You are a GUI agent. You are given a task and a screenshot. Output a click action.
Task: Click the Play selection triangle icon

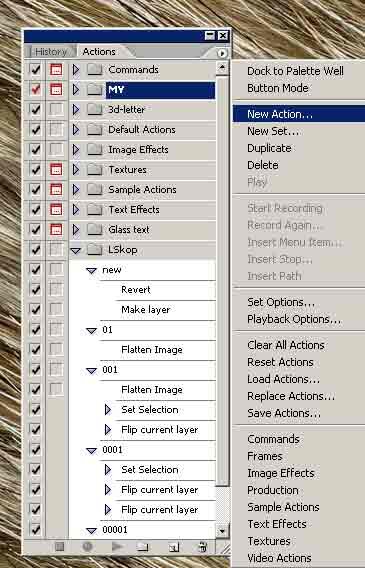click(117, 547)
